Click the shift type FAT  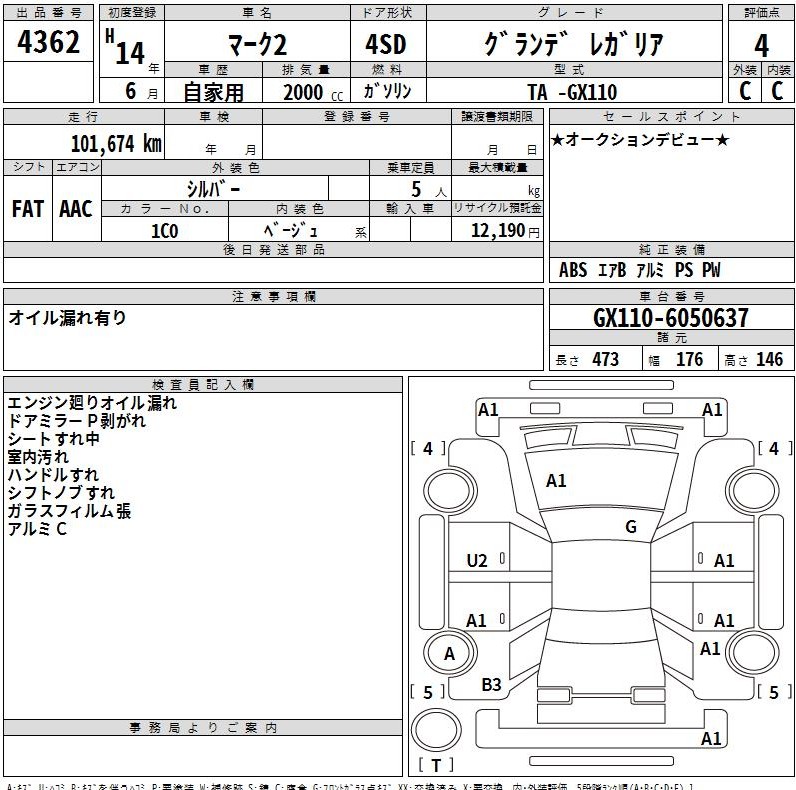pyautogui.click(x=28, y=209)
